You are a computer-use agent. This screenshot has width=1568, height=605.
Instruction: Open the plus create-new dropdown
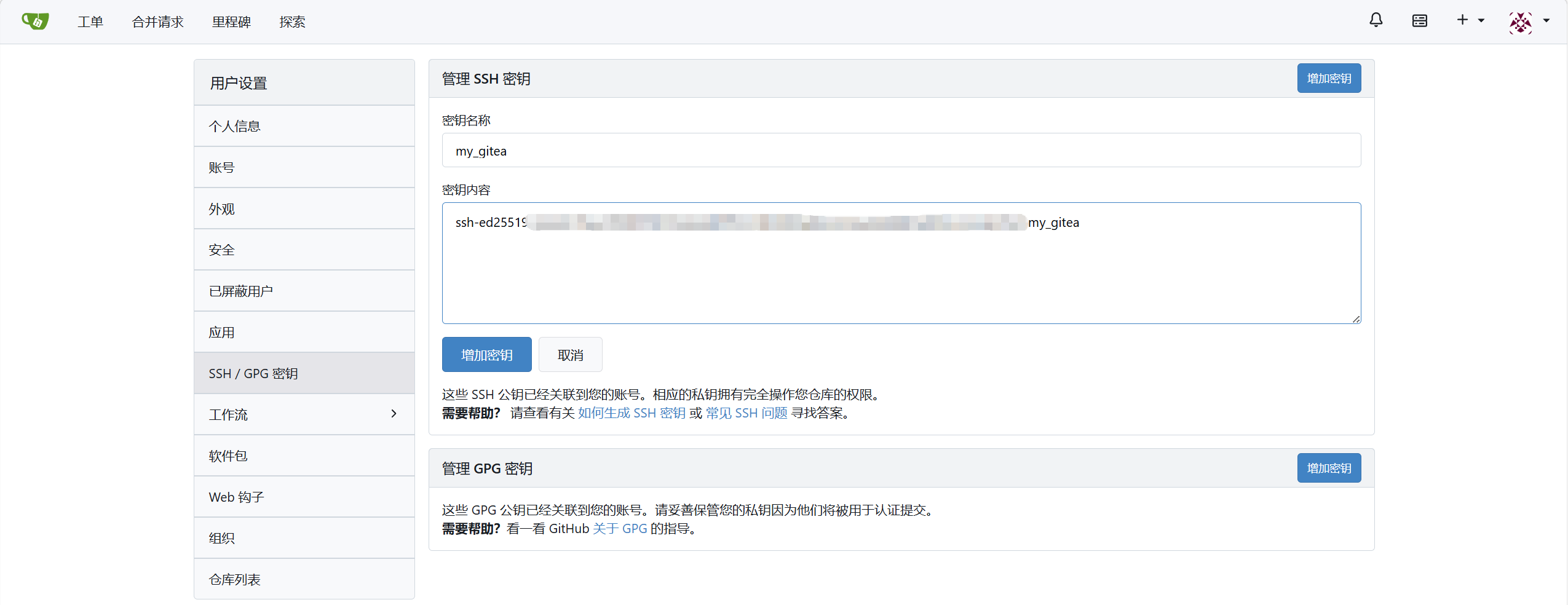[1470, 21]
